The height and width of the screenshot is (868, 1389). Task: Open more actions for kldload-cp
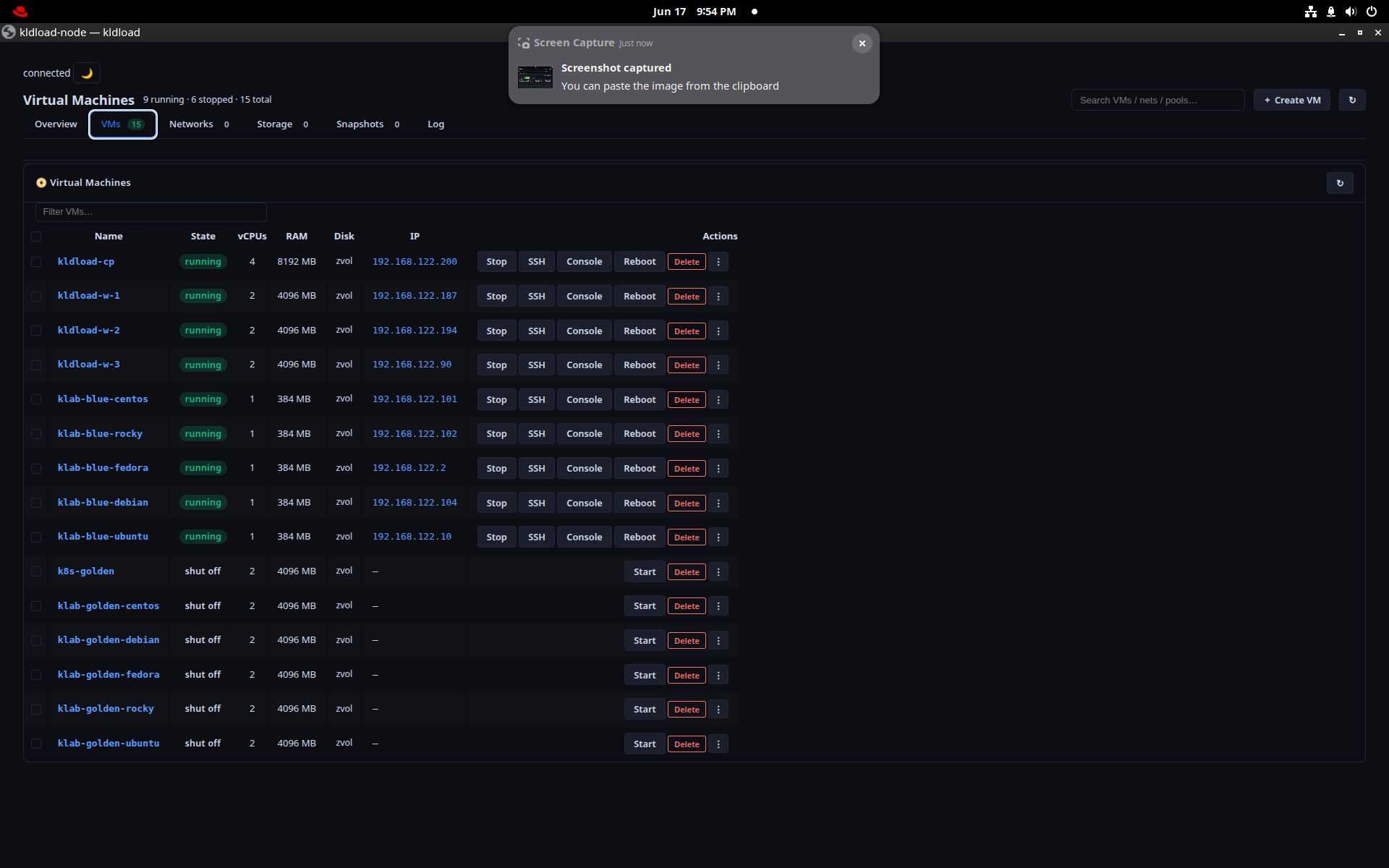click(x=718, y=262)
